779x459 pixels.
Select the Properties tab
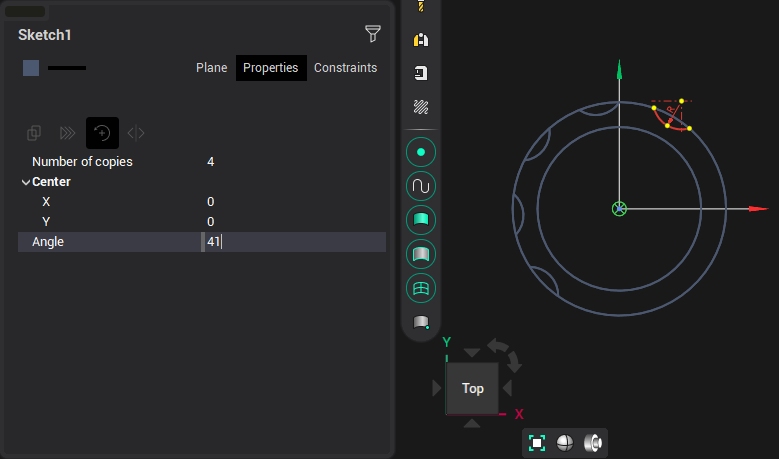point(271,68)
